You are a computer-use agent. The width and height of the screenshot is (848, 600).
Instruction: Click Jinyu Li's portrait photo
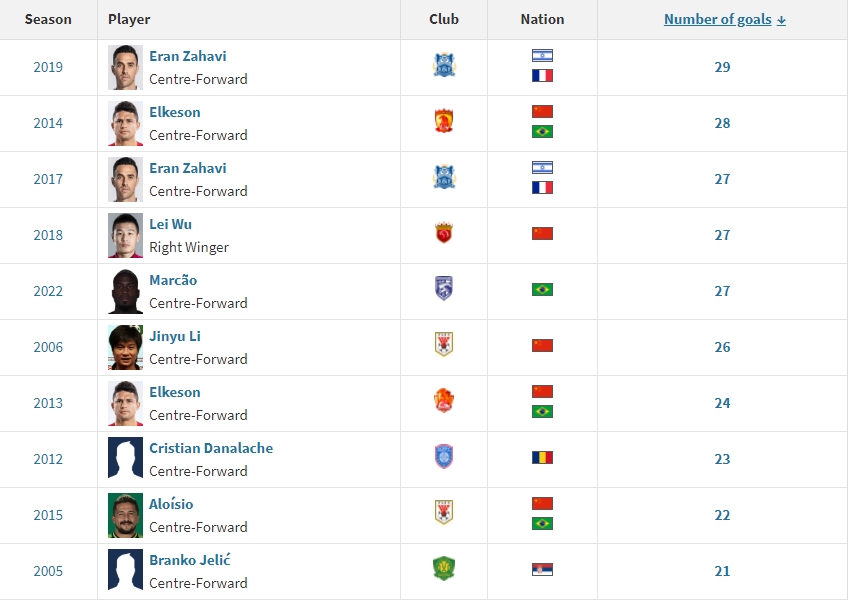point(126,347)
